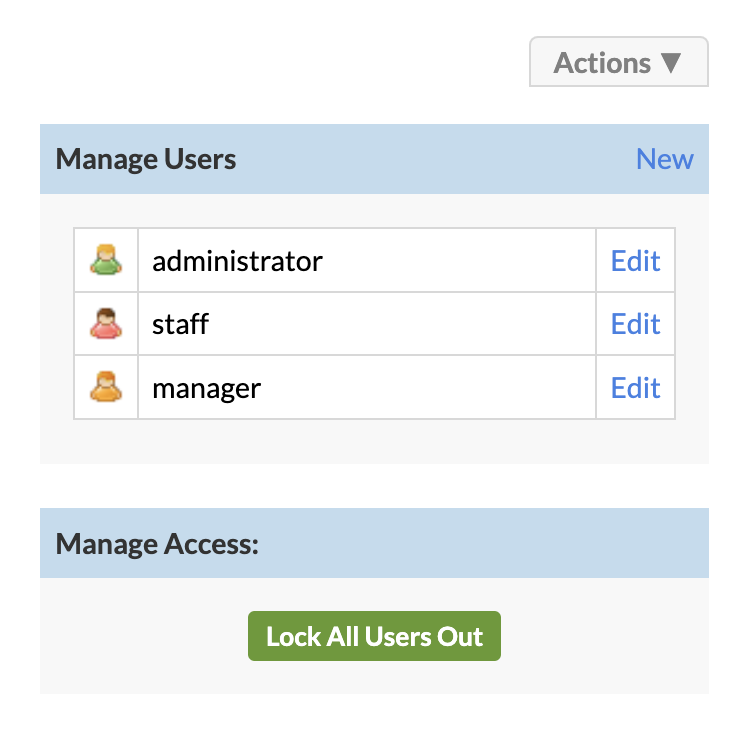Image resolution: width=746 pixels, height=752 pixels.
Task: Edit the manager user
Action: (635, 387)
